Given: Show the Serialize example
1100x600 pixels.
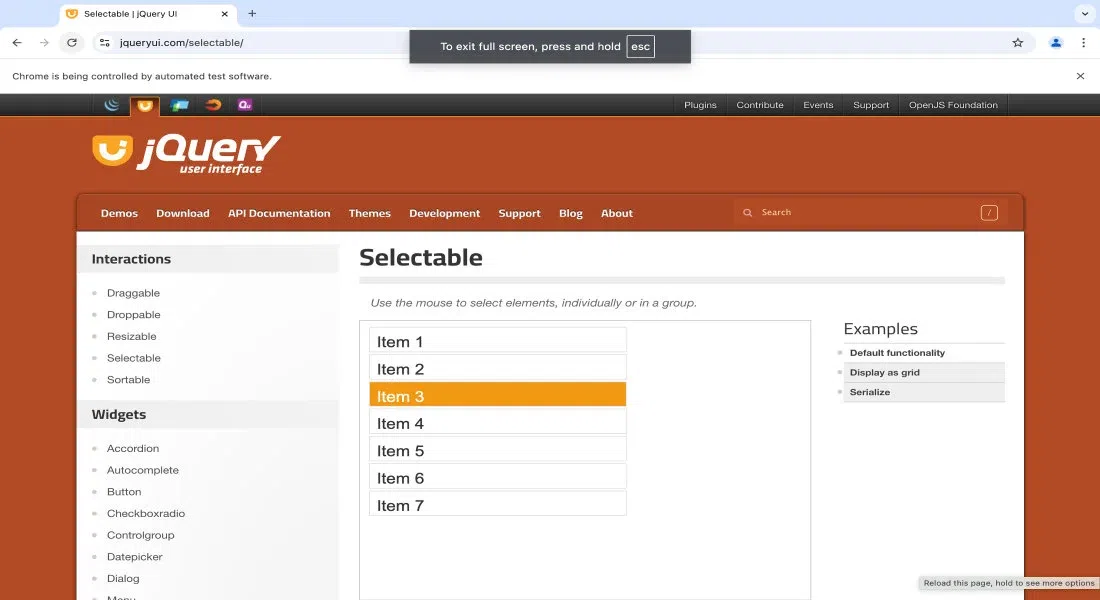Looking at the screenshot, I should tap(869, 392).
